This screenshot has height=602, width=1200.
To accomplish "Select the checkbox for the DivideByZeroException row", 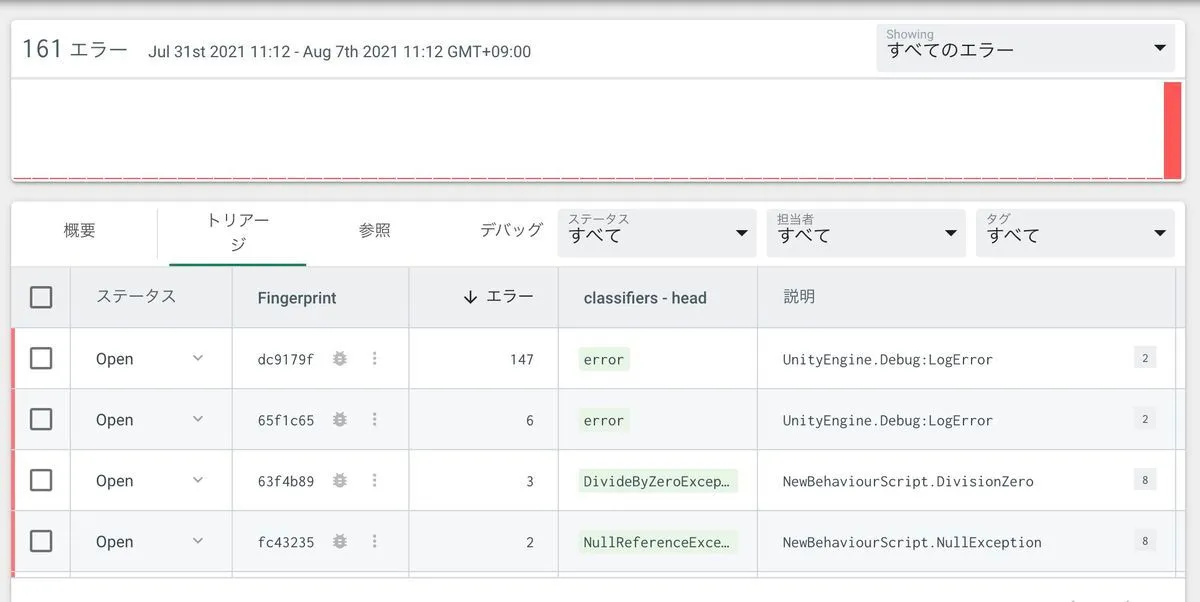I will (x=41, y=481).
